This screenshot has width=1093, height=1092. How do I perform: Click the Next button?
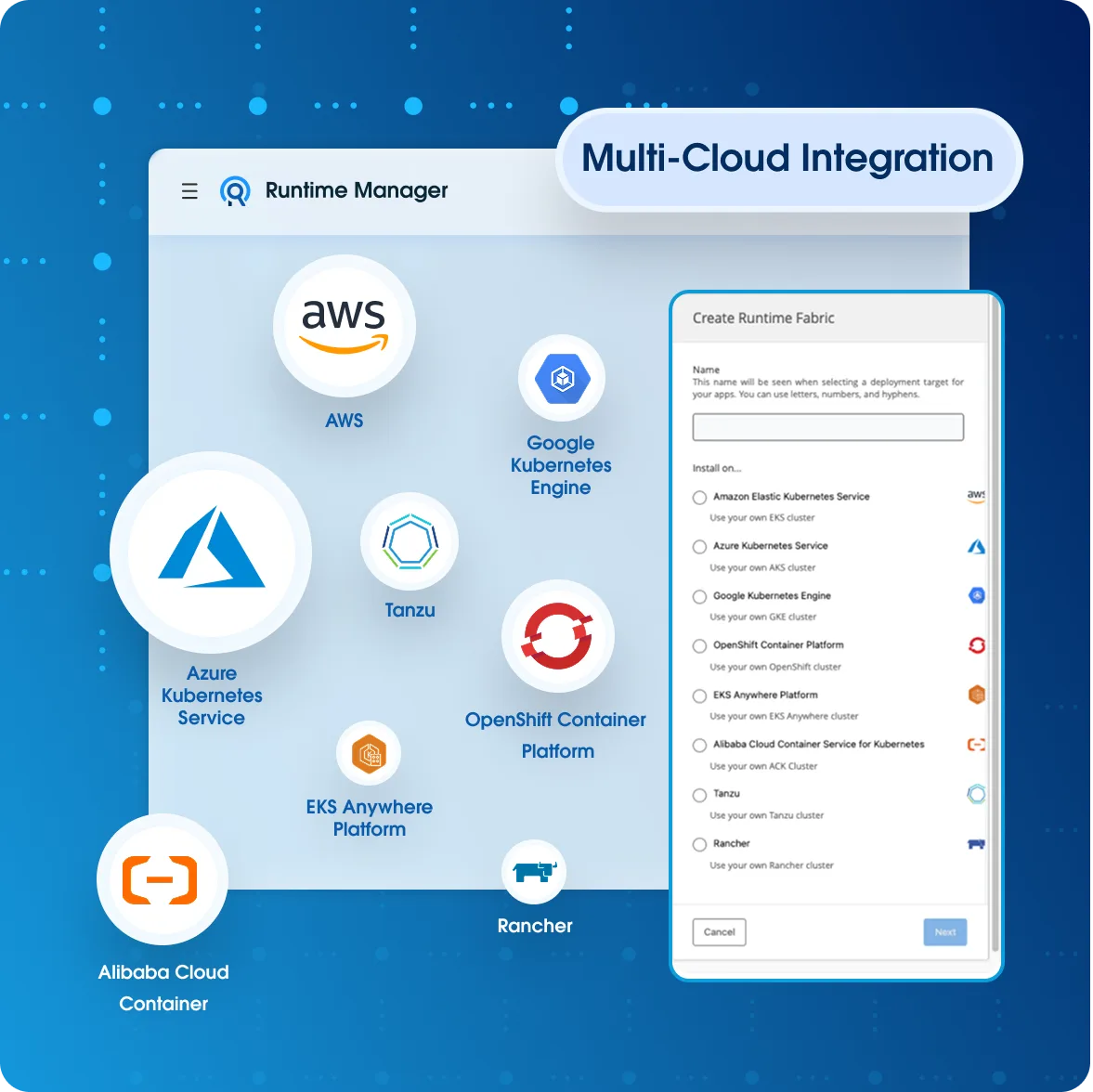pyautogui.click(x=945, y=932)
